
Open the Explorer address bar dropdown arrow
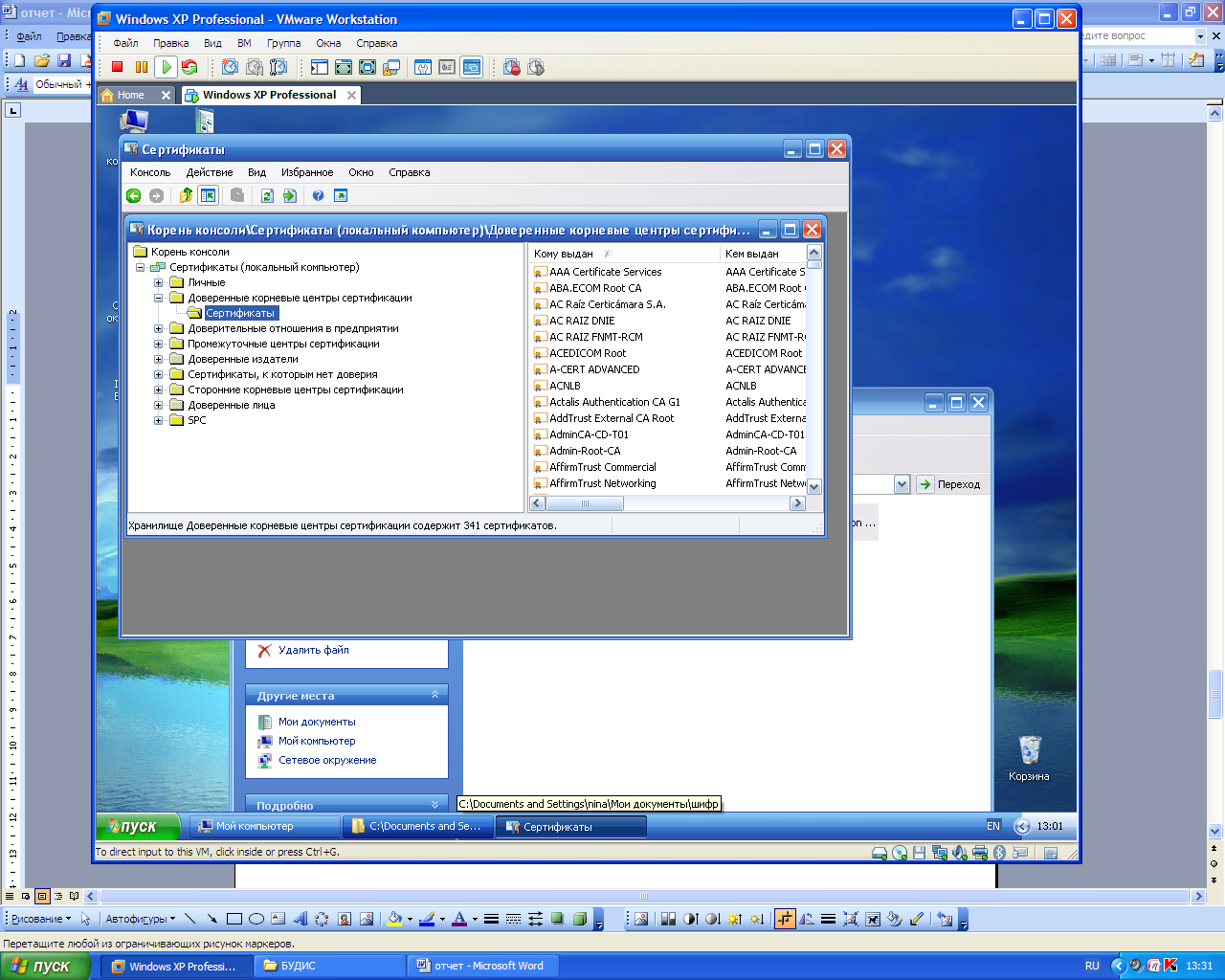coord(902,484)
